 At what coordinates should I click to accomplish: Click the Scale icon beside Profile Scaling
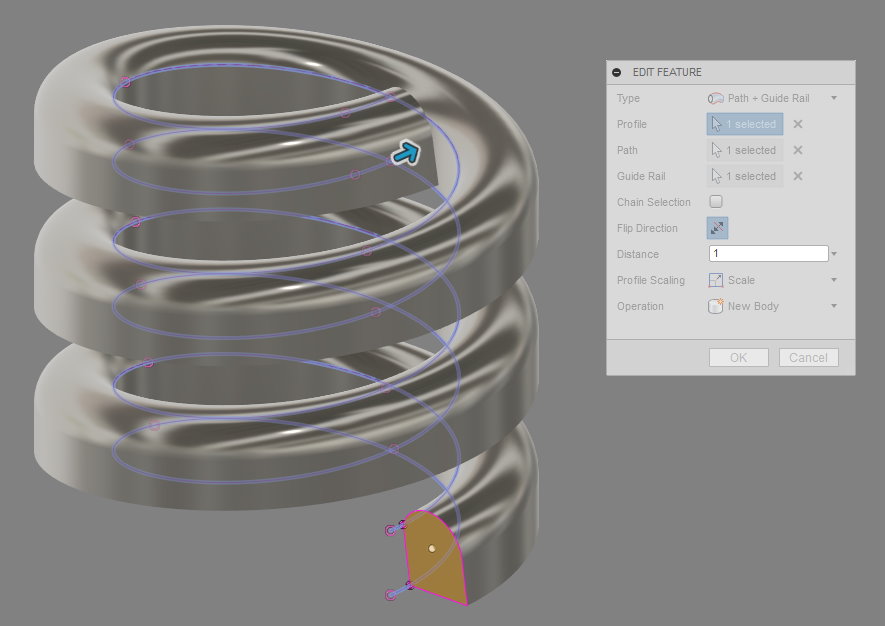715,280
